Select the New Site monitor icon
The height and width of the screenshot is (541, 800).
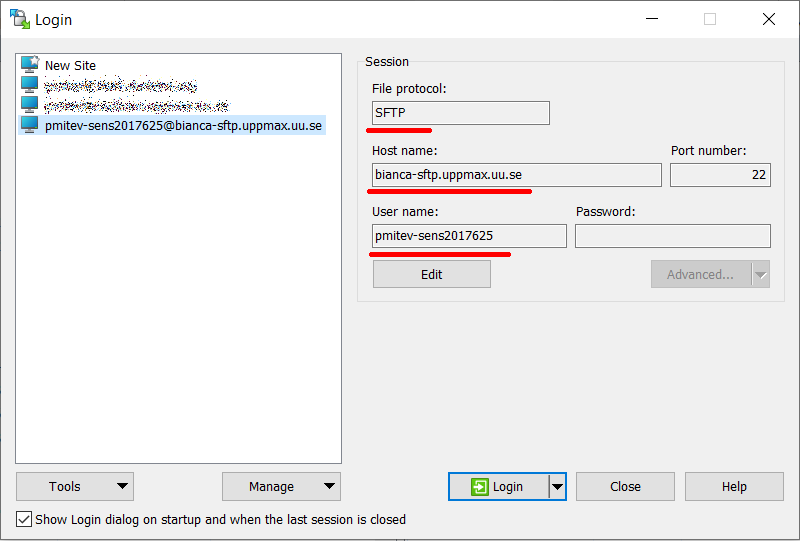point(30,65)
